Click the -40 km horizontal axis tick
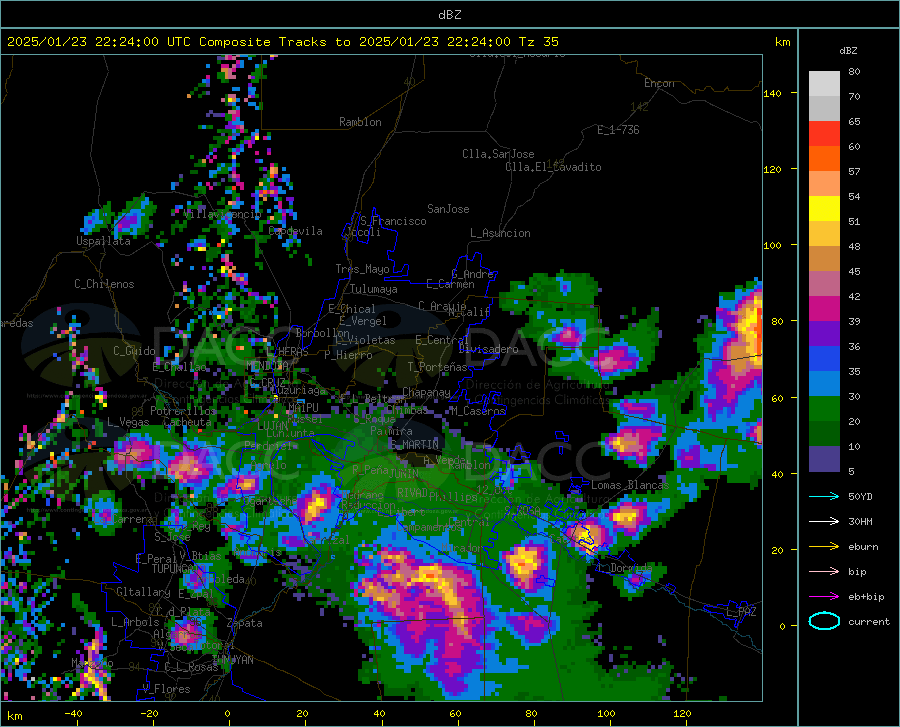 pos(73,714)
